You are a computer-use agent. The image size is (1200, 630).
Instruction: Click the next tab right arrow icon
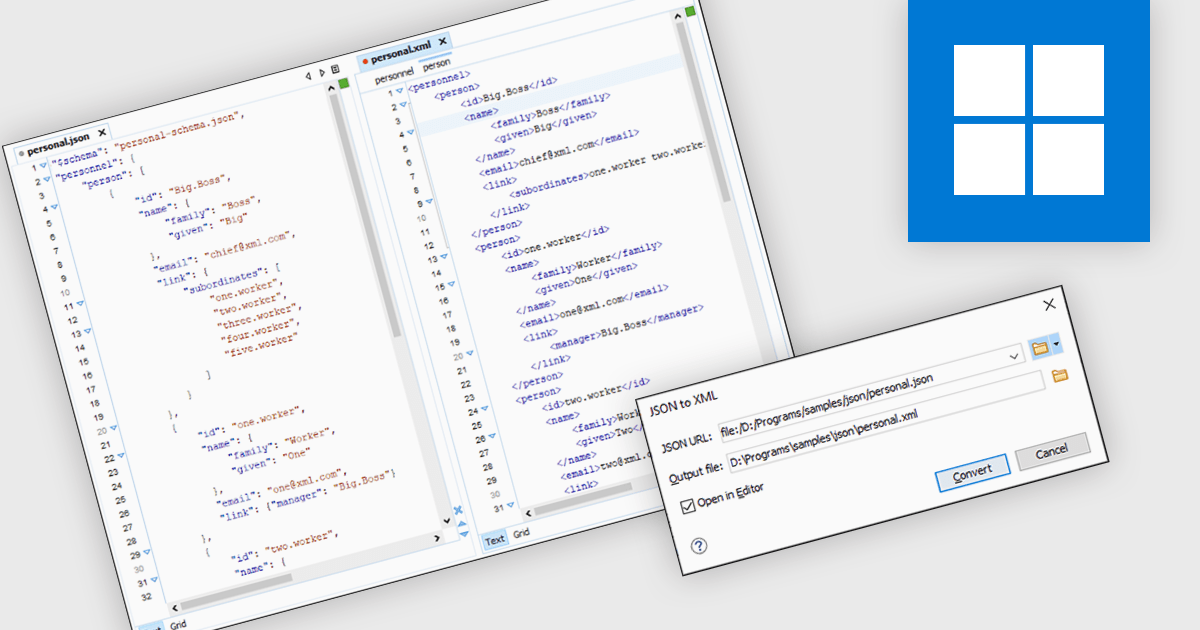(x=321, y=73)
